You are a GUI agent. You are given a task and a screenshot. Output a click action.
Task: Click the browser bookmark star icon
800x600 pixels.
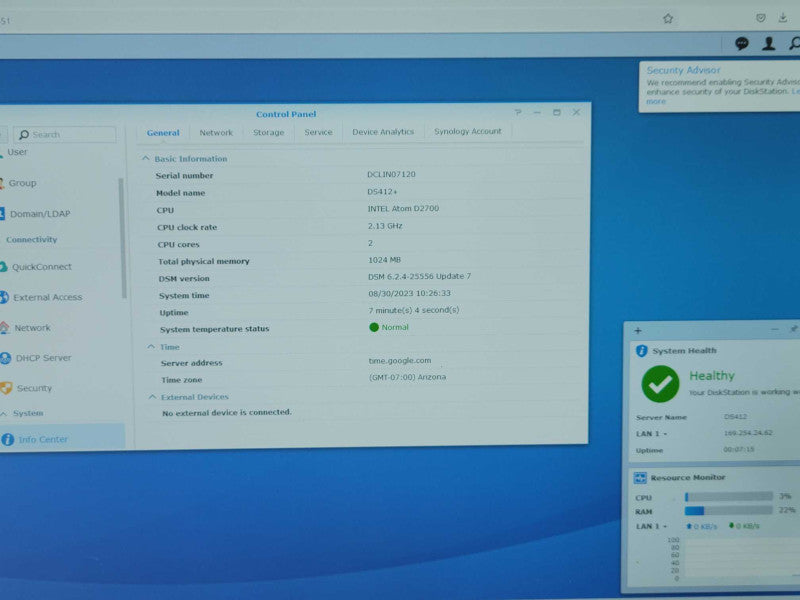pos(667,19)
